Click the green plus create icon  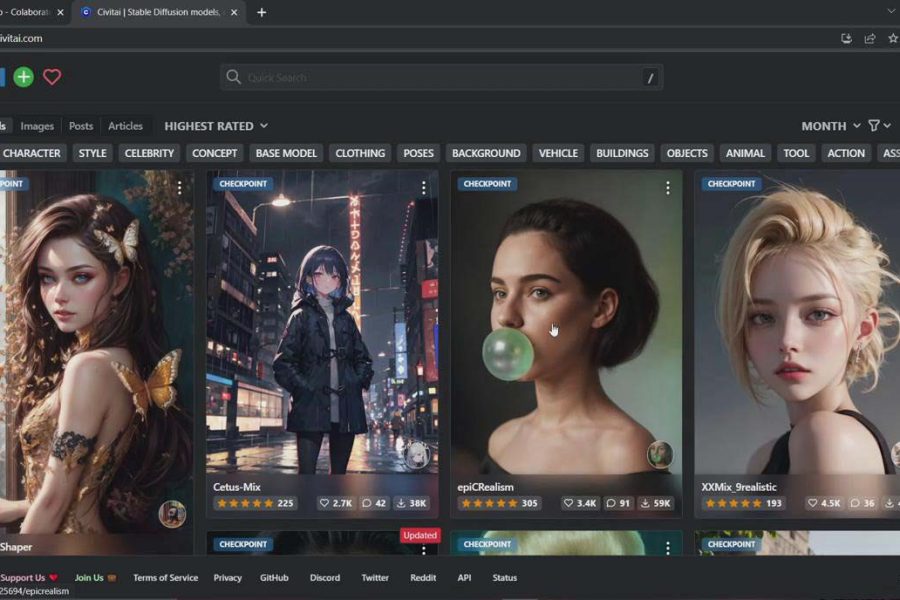(x=23, y=77)
